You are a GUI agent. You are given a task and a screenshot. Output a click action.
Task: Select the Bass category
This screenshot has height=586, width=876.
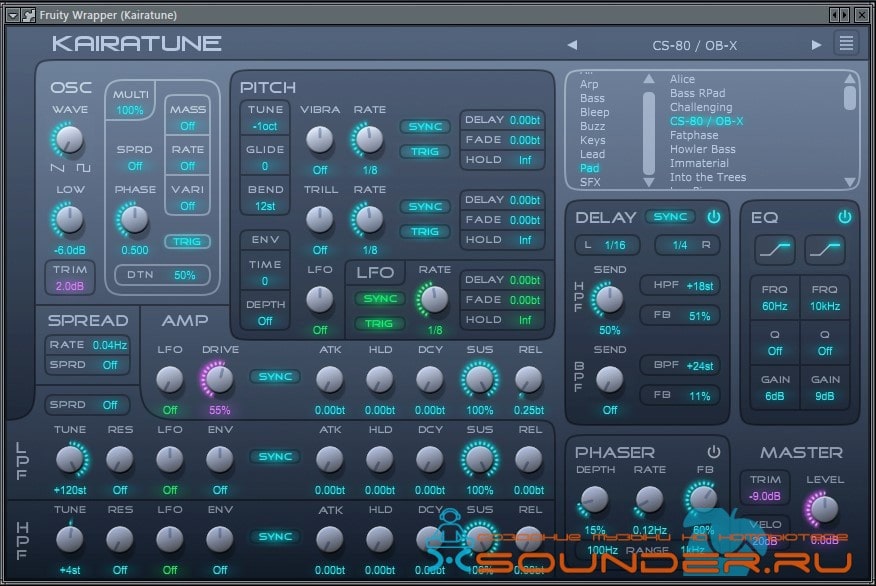[x=592, y=98]
